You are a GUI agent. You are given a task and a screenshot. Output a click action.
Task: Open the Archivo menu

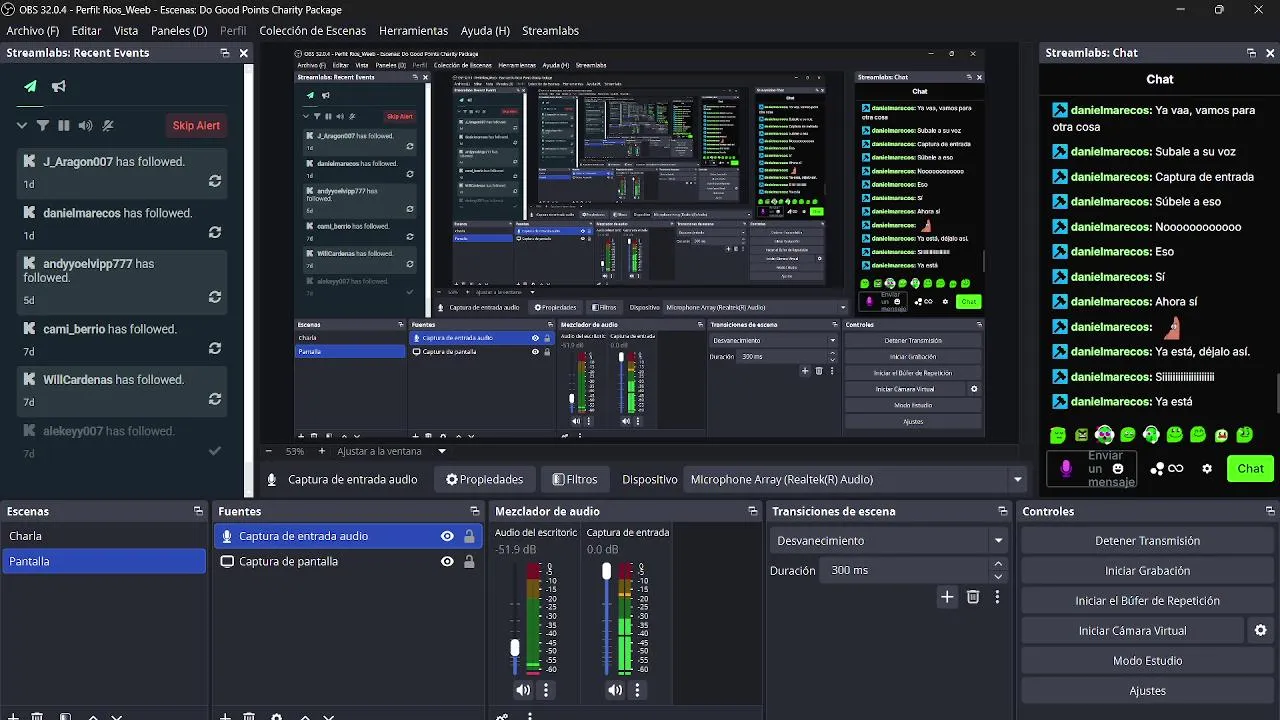(33, 31)
